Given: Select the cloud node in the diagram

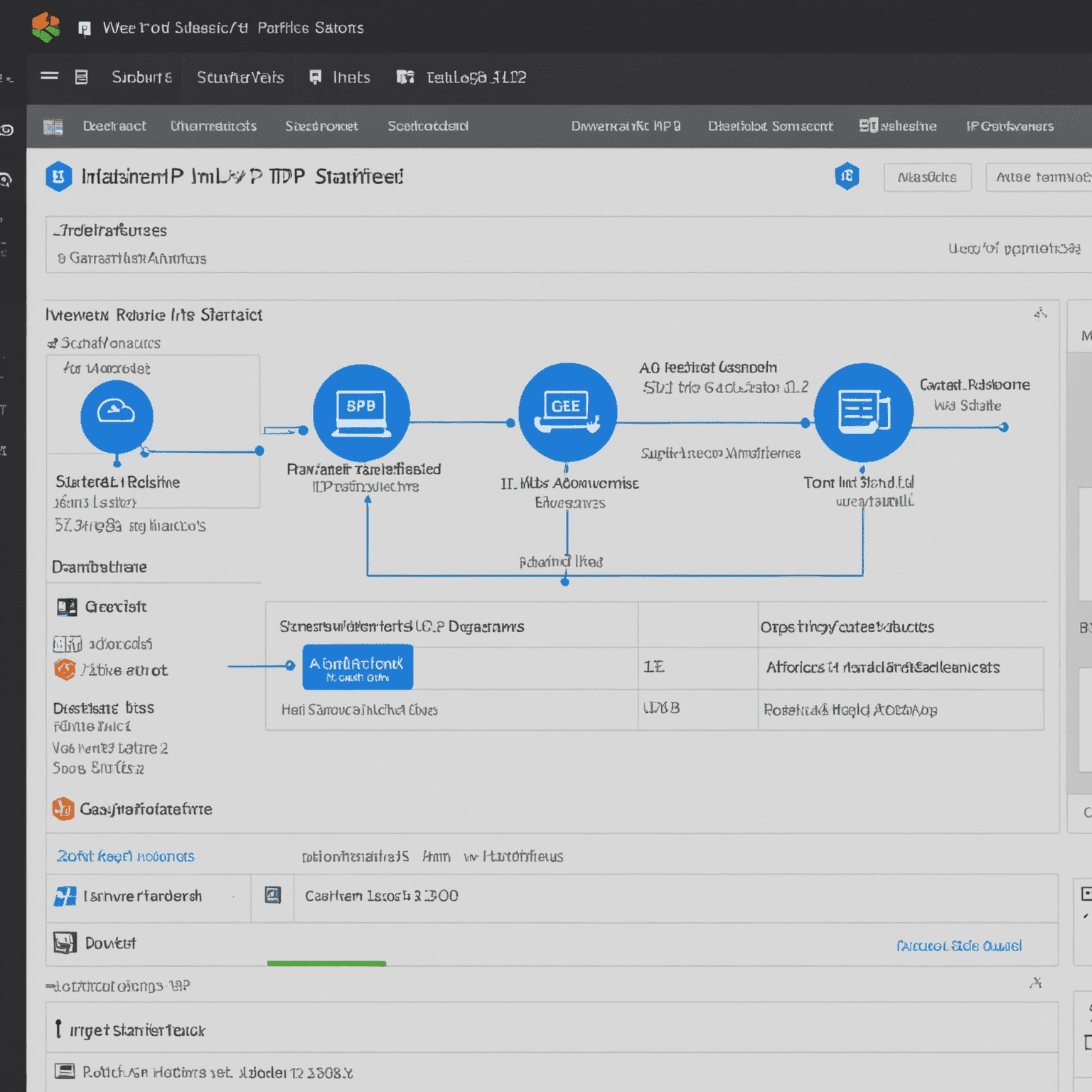Looking at the screenshot, I should pos(117,416).
